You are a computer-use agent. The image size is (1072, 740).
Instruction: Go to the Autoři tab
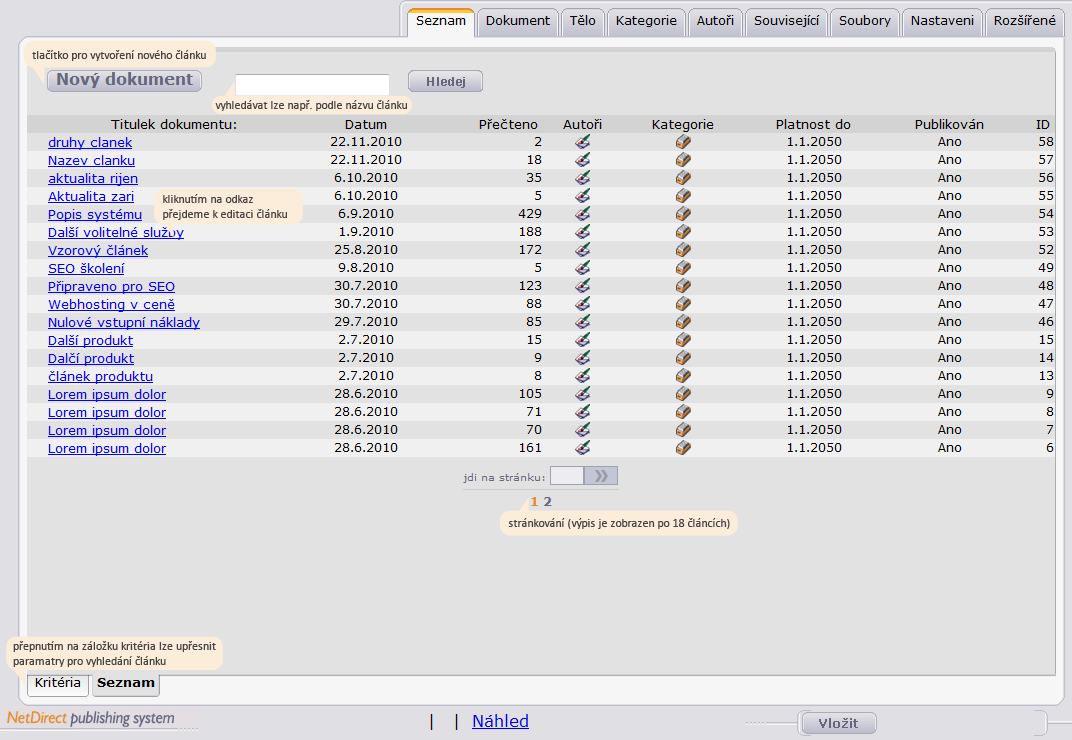click(x=715, y=21)
